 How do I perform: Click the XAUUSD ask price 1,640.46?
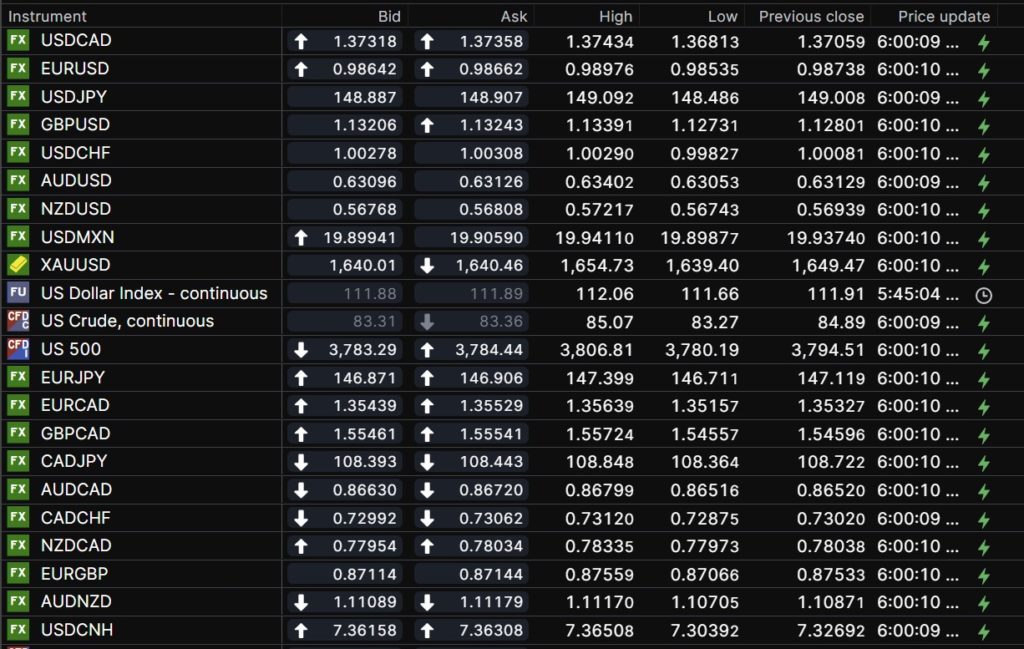[x=490, y=265]
